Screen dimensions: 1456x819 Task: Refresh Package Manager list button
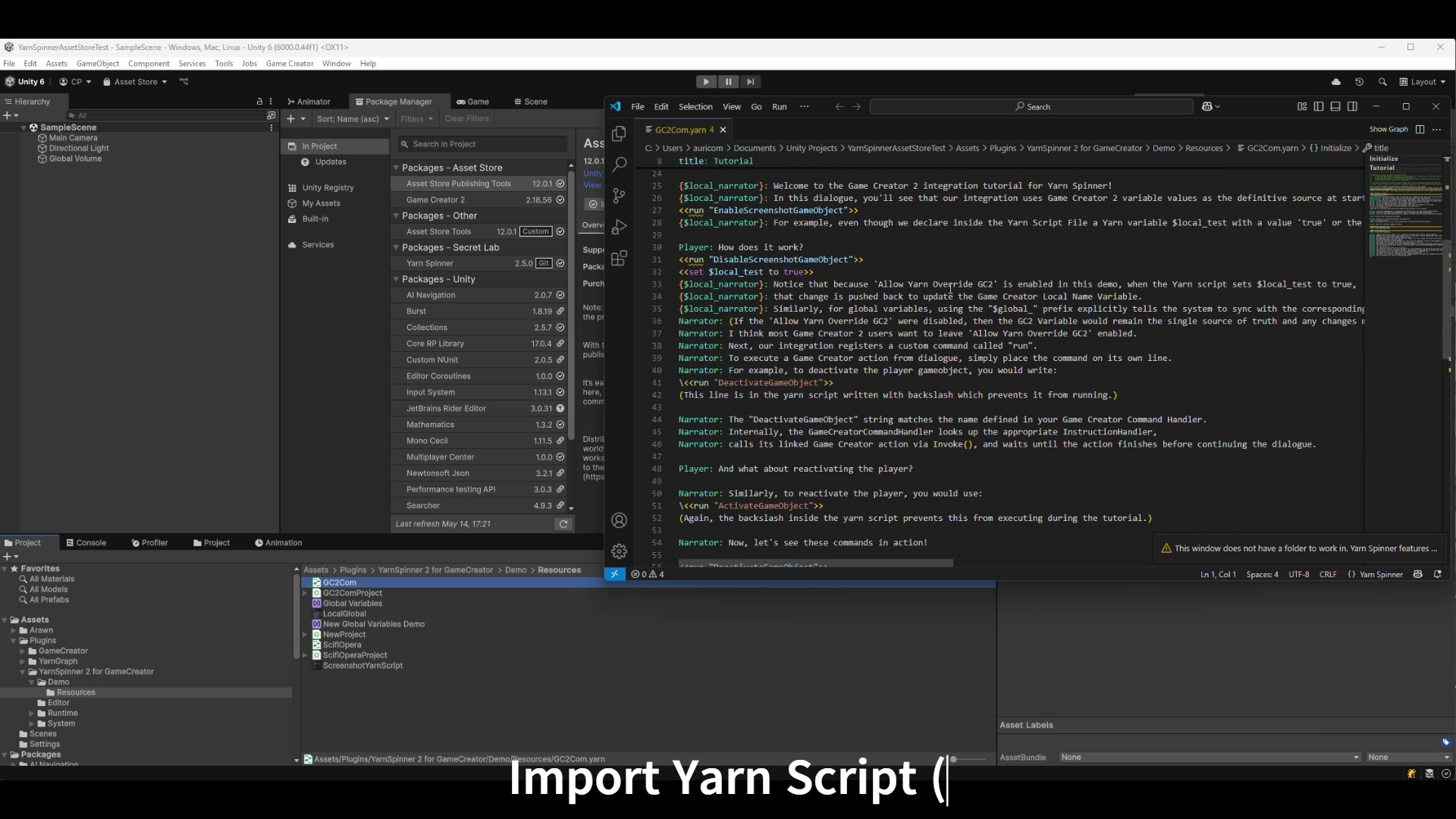[x=563, y=524]
